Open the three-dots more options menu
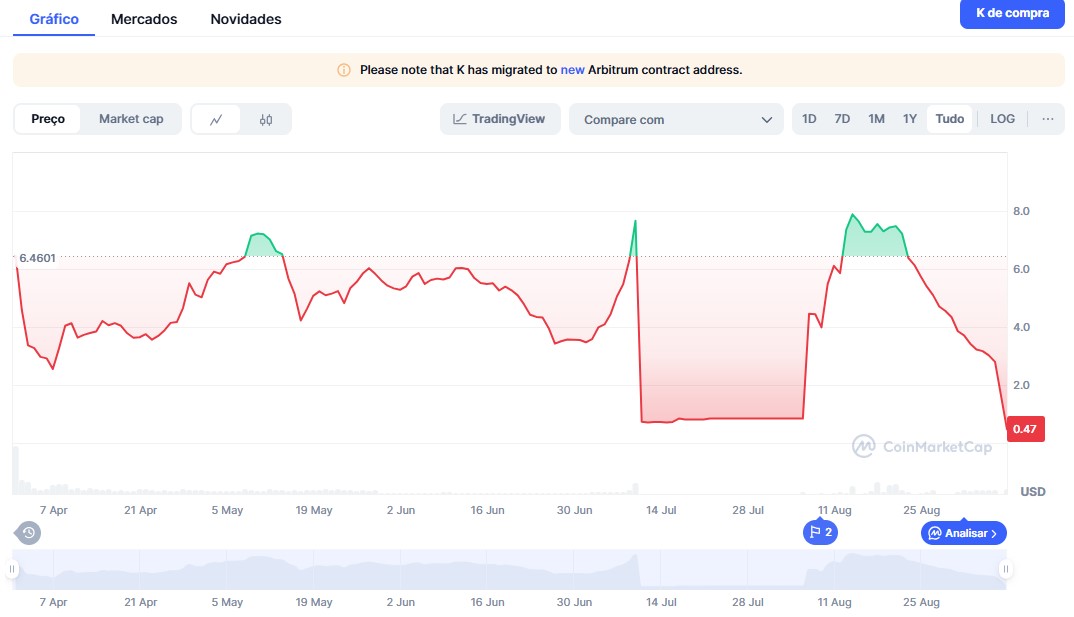The height and width of the screenshot is (617, 1074). [x=1047, y=119]
